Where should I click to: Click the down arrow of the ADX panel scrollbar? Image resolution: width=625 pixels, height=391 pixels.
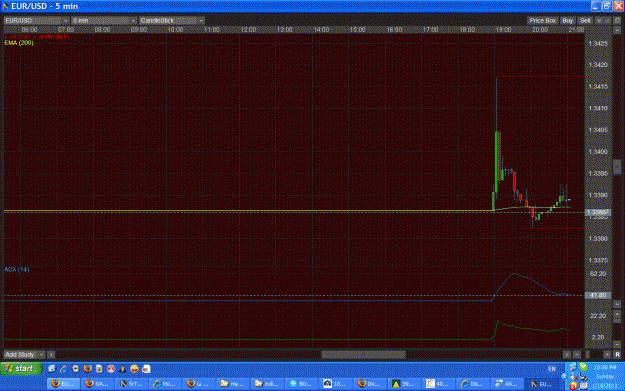pos(617,344)
